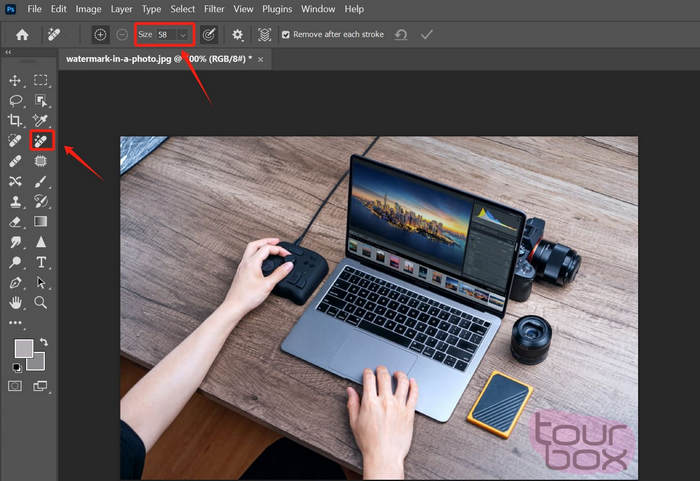
Task: Select the Clone Stamp tool
Action: pos(16,201)
